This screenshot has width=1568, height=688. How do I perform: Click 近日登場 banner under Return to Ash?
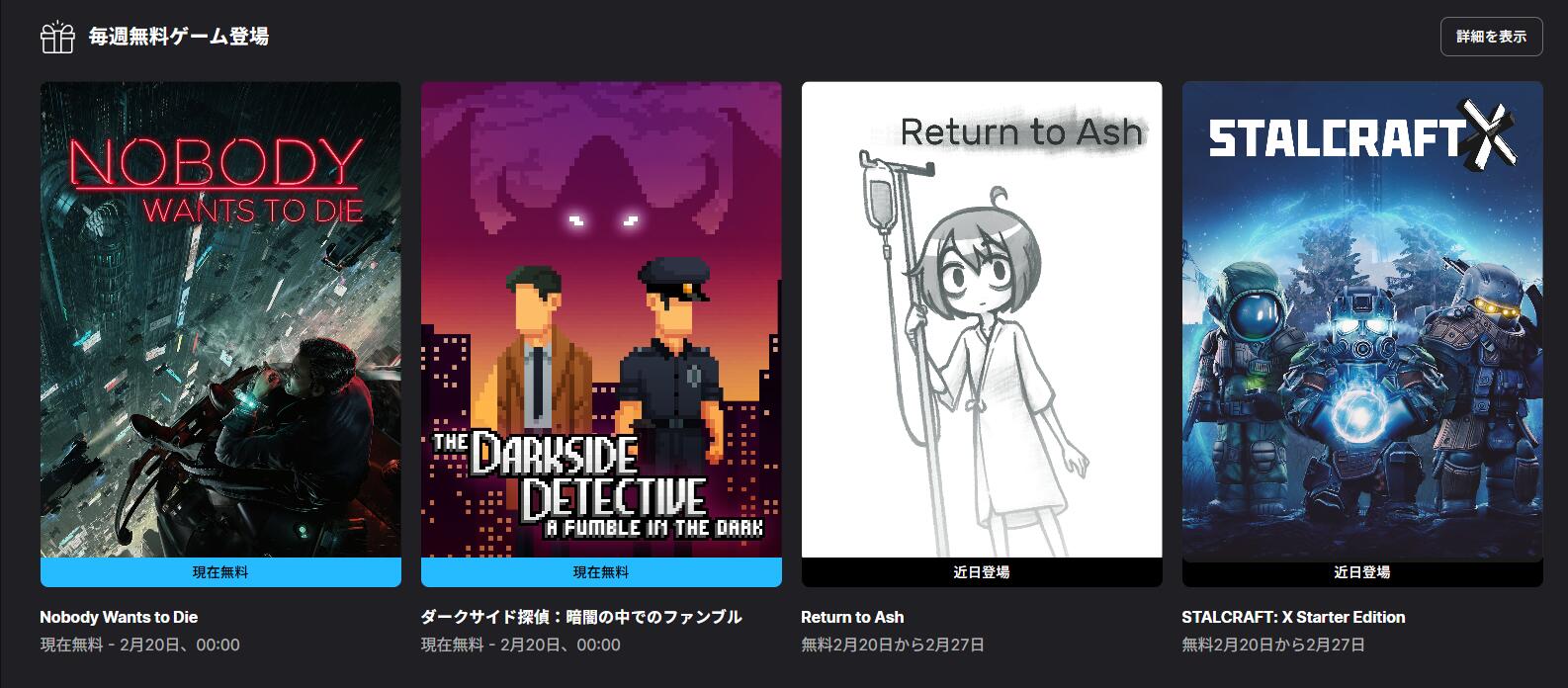click(982, 572)
